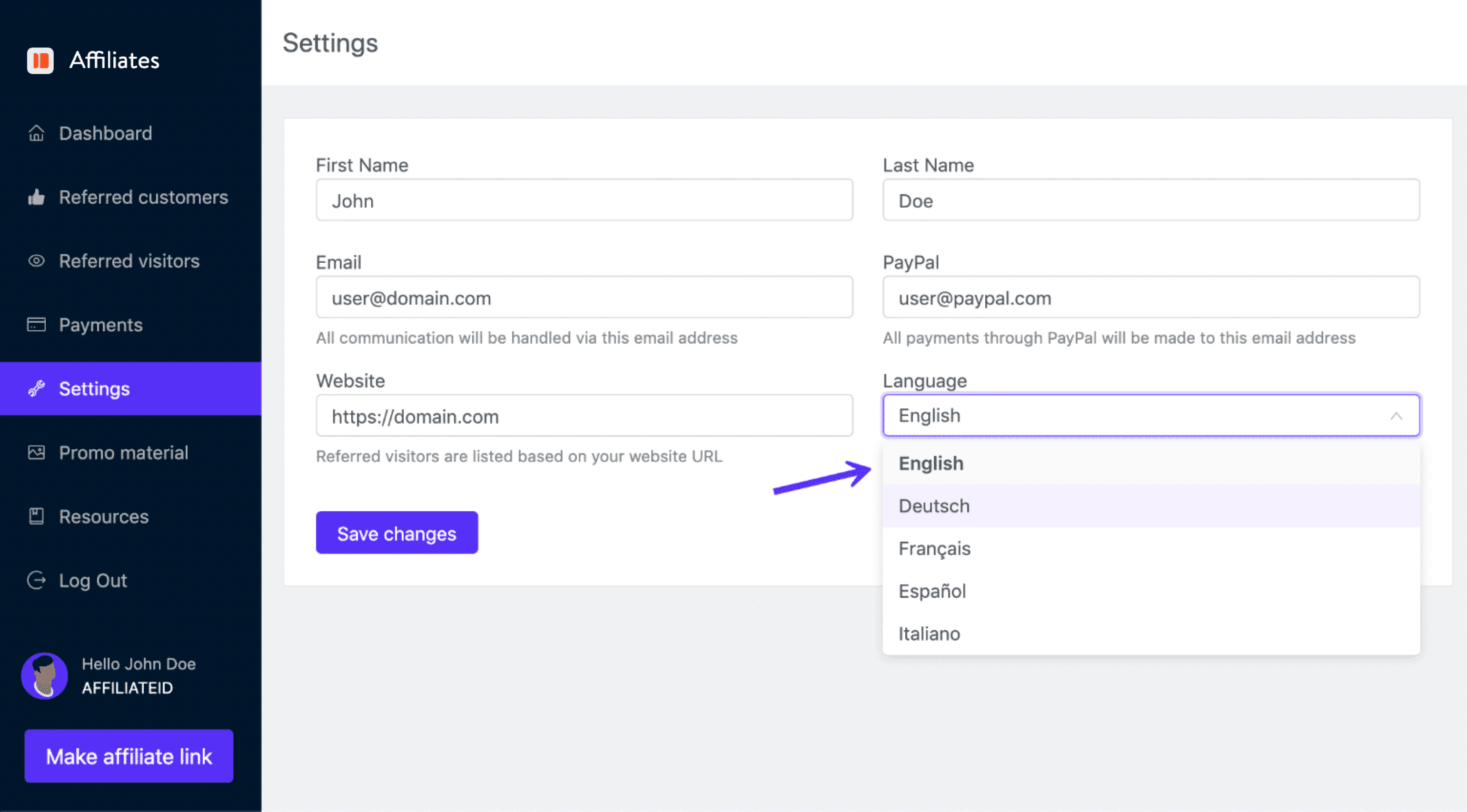
Task: Click the Resources grid icon
Action: [36, 516]
